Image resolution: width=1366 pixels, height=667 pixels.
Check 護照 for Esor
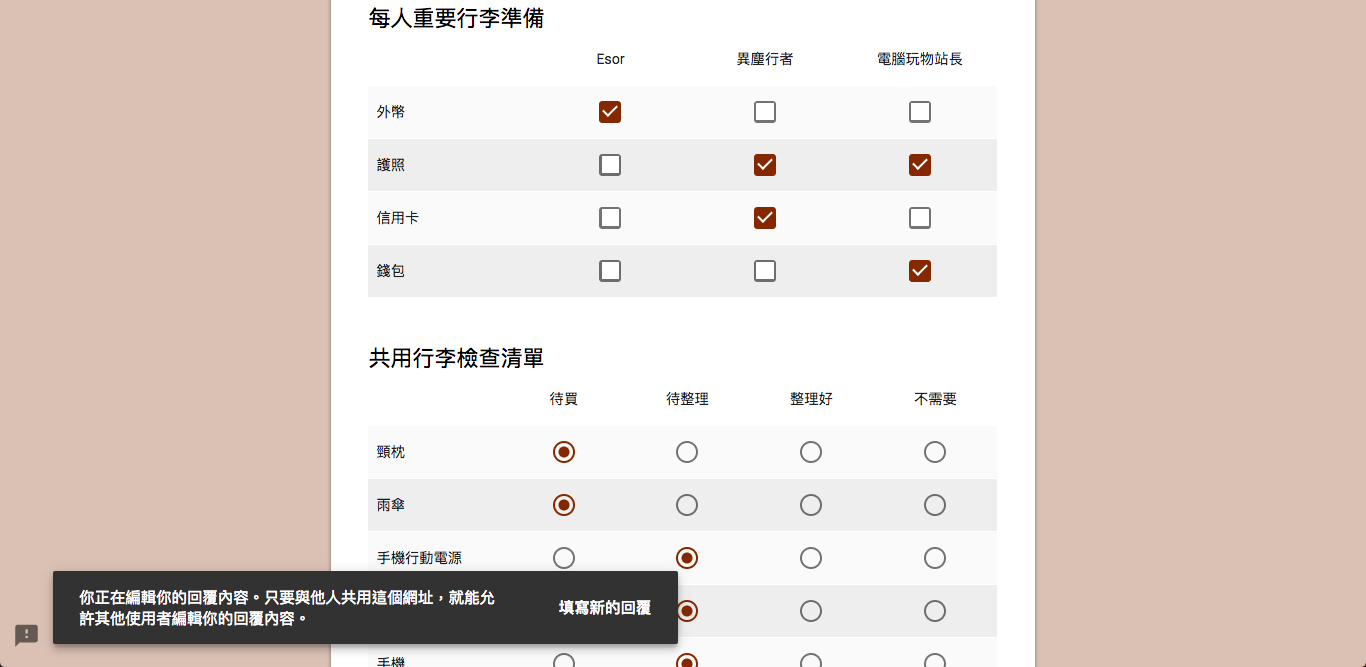pyautogui.click(x=610, y=165)
